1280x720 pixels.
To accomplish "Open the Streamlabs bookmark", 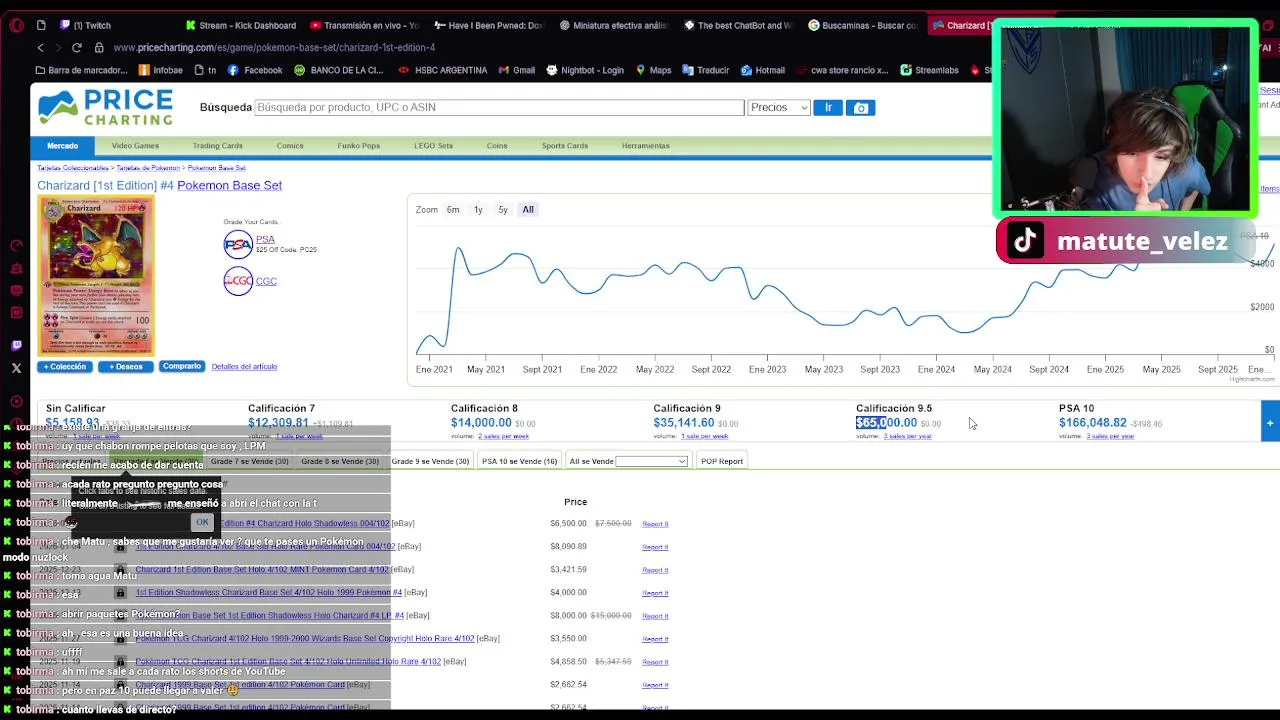I will click(x=929, y=70).
